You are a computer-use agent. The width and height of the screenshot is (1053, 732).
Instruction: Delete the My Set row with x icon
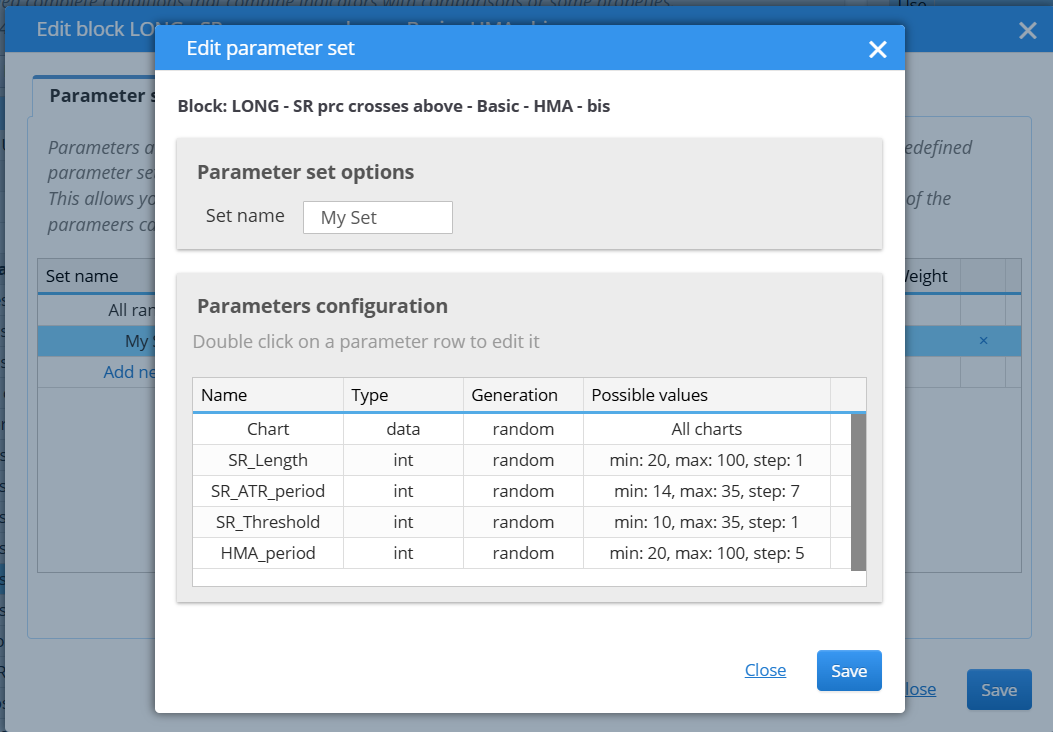pyautogui.click(x=983, y=340)
